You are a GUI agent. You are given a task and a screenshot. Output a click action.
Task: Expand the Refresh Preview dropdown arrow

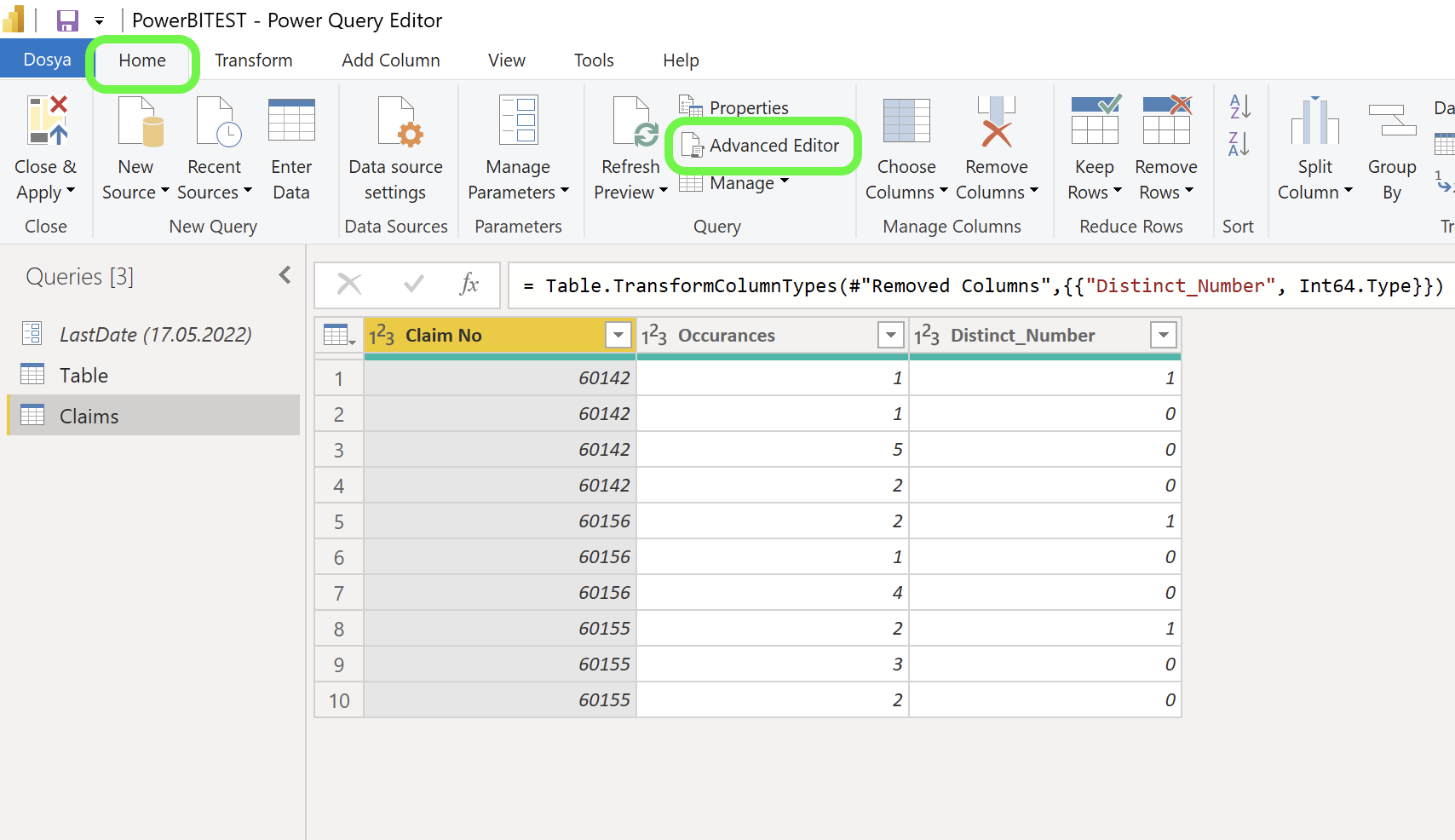[x=664, y=191]
